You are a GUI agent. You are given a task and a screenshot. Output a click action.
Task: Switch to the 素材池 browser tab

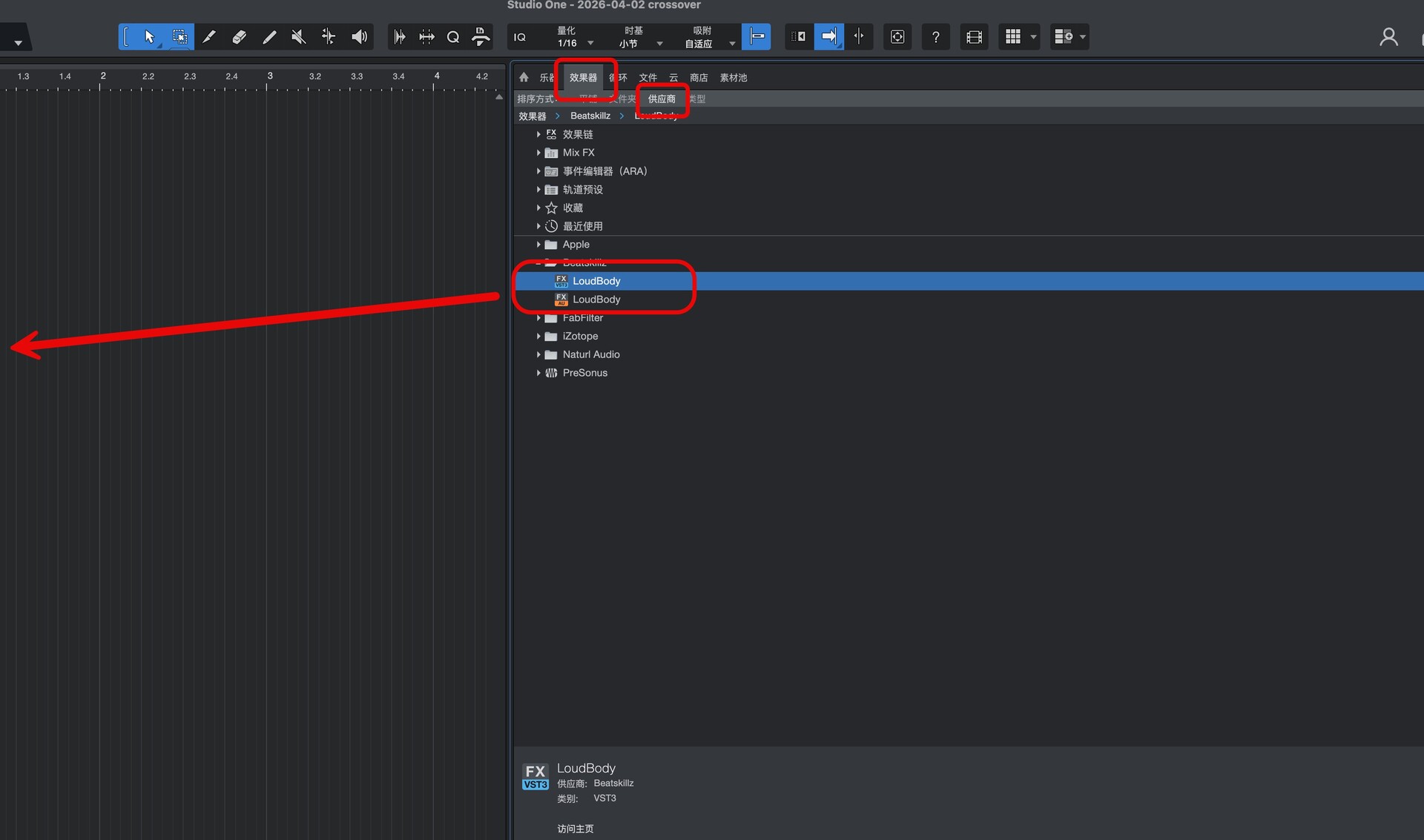coord(733,78)
